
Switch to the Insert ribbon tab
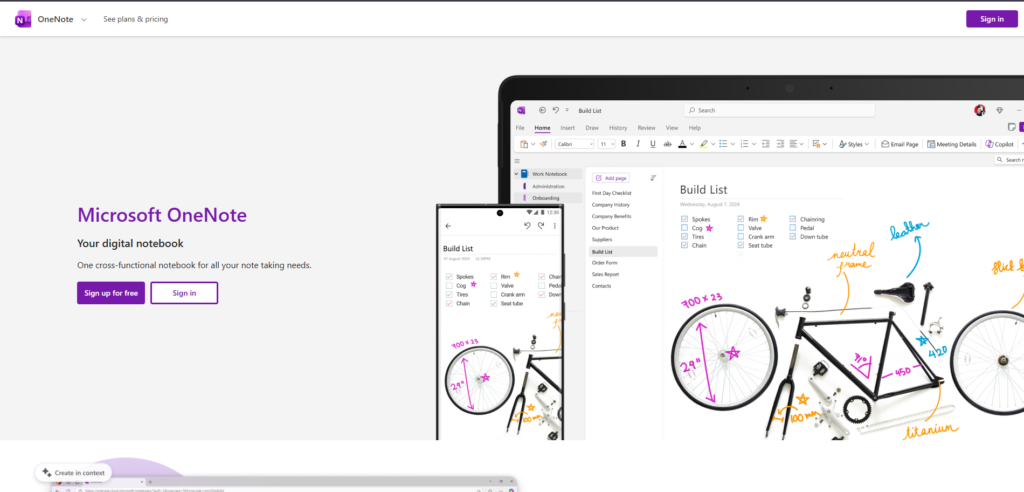[568, 128]
